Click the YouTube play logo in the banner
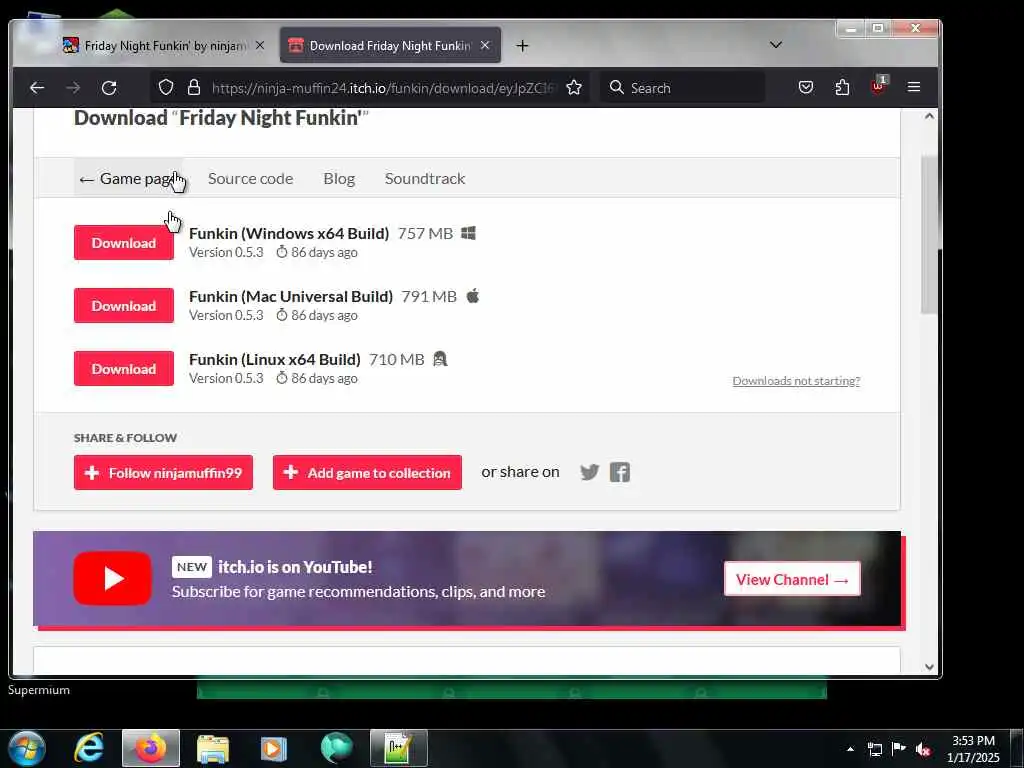This screenshot has height=768, width=1024. [x=112, y=578]
